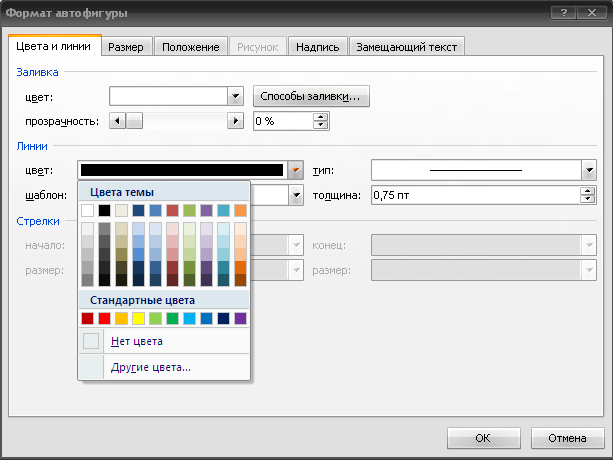Choose the purple standard color

coord(240,319)
